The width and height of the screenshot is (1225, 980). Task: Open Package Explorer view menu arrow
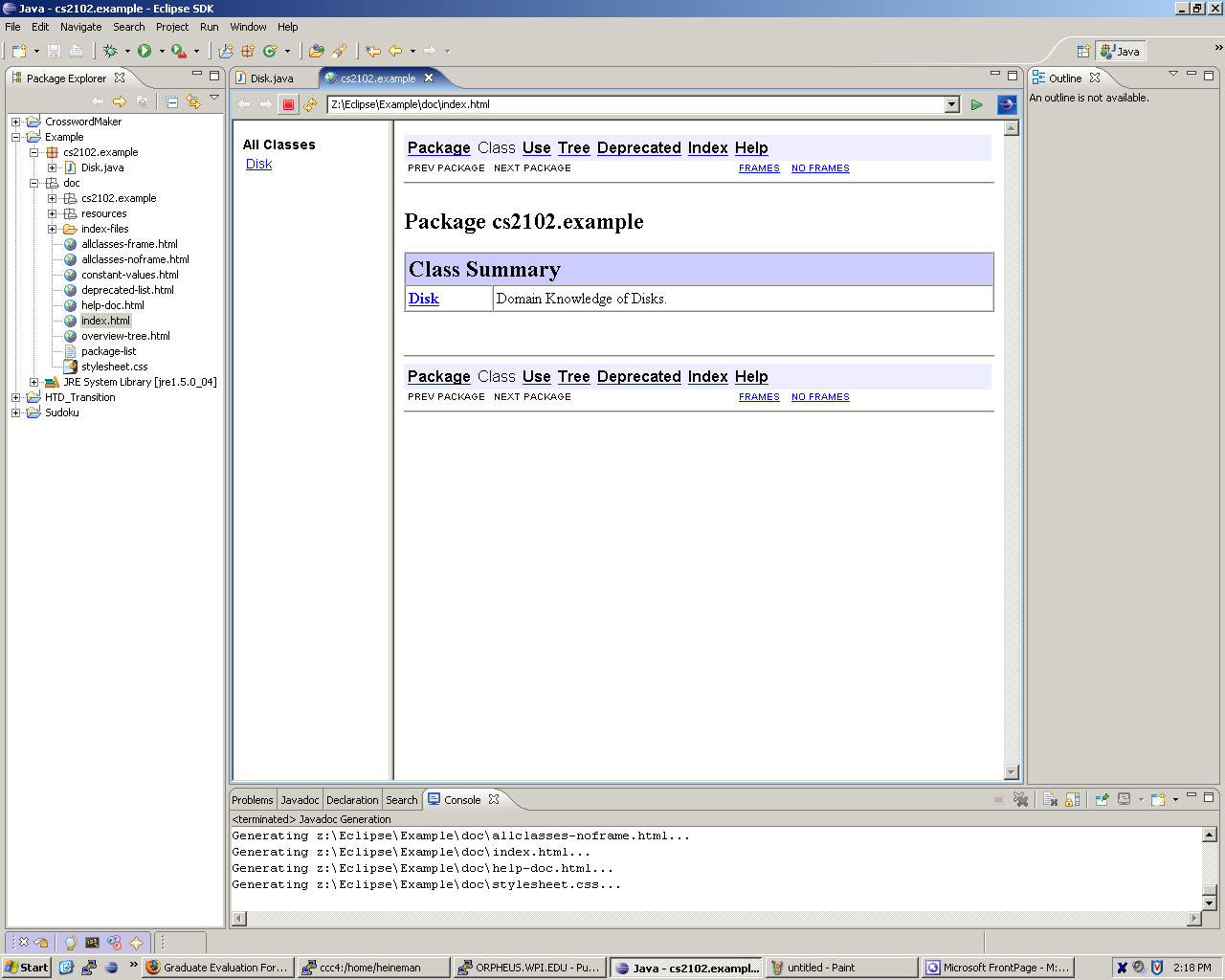[x=214, y=98]
